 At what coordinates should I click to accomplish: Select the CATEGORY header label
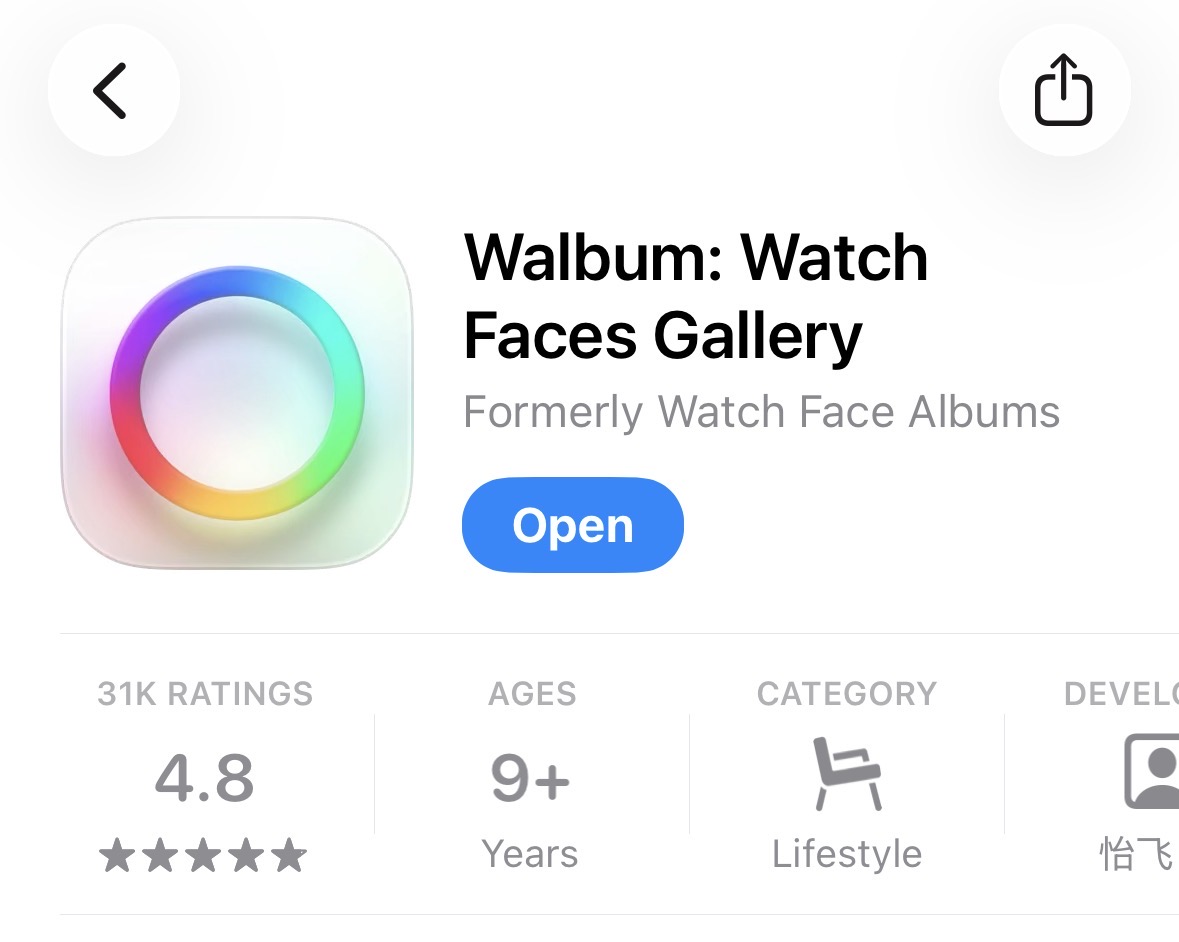[x=847, y=693]
